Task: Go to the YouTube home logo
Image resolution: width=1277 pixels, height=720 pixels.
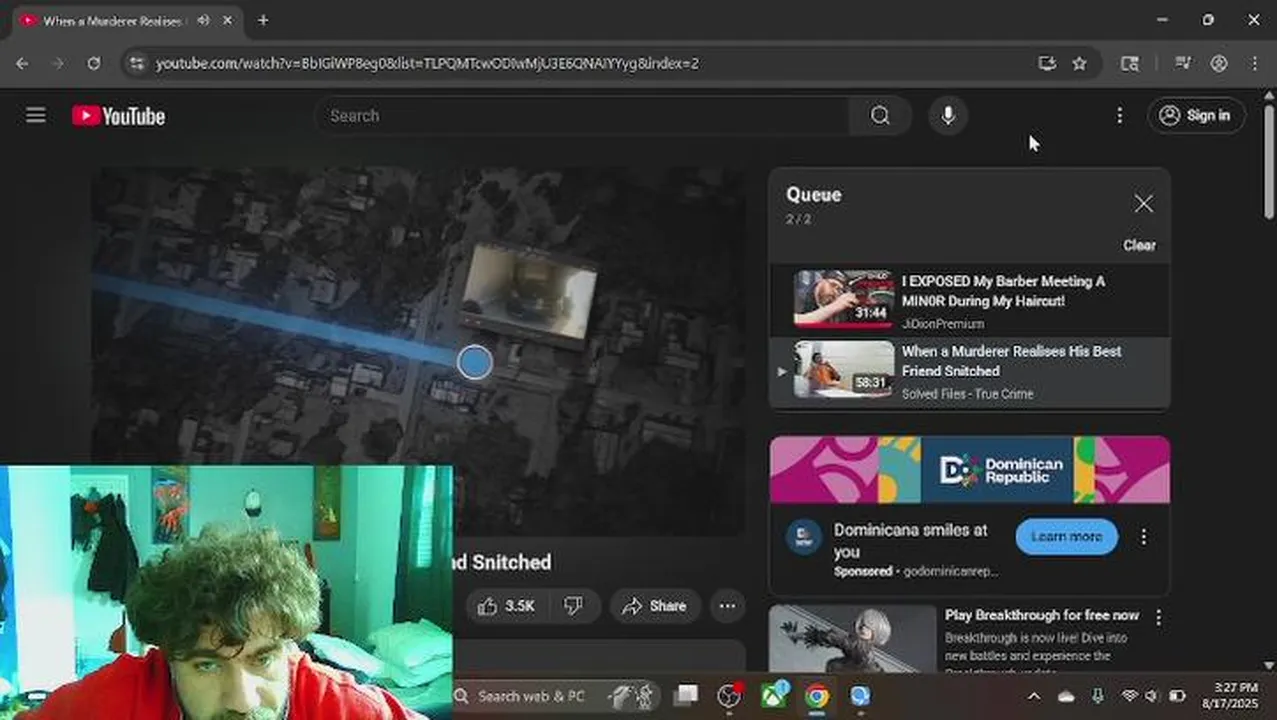Action: (x=118, y=116)
